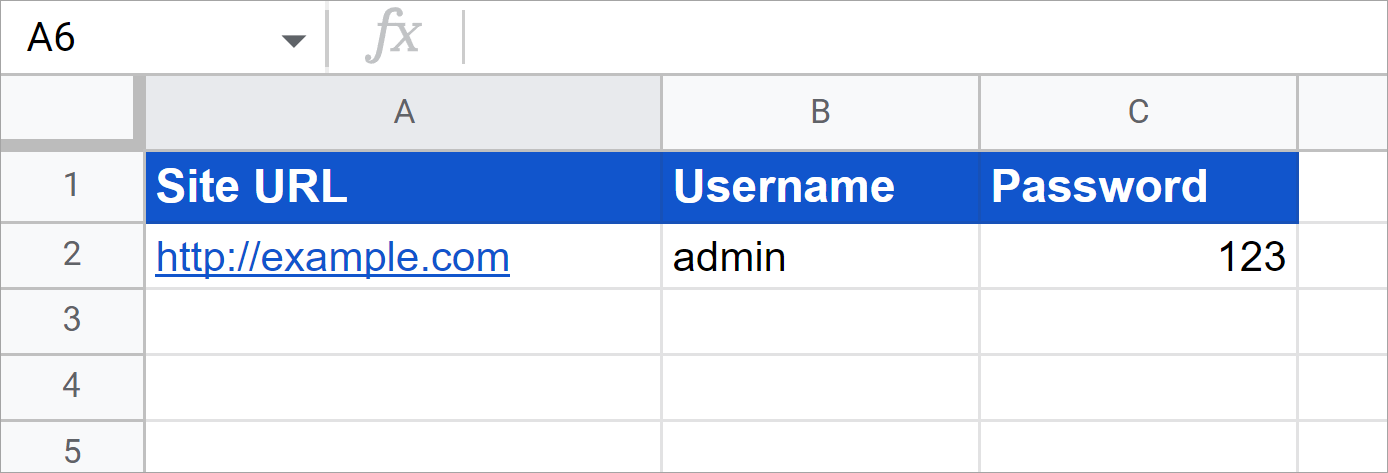Click the fx function icon
Image resolution: width=1388 pixels, height=473 pixels.
click(394, 38)
